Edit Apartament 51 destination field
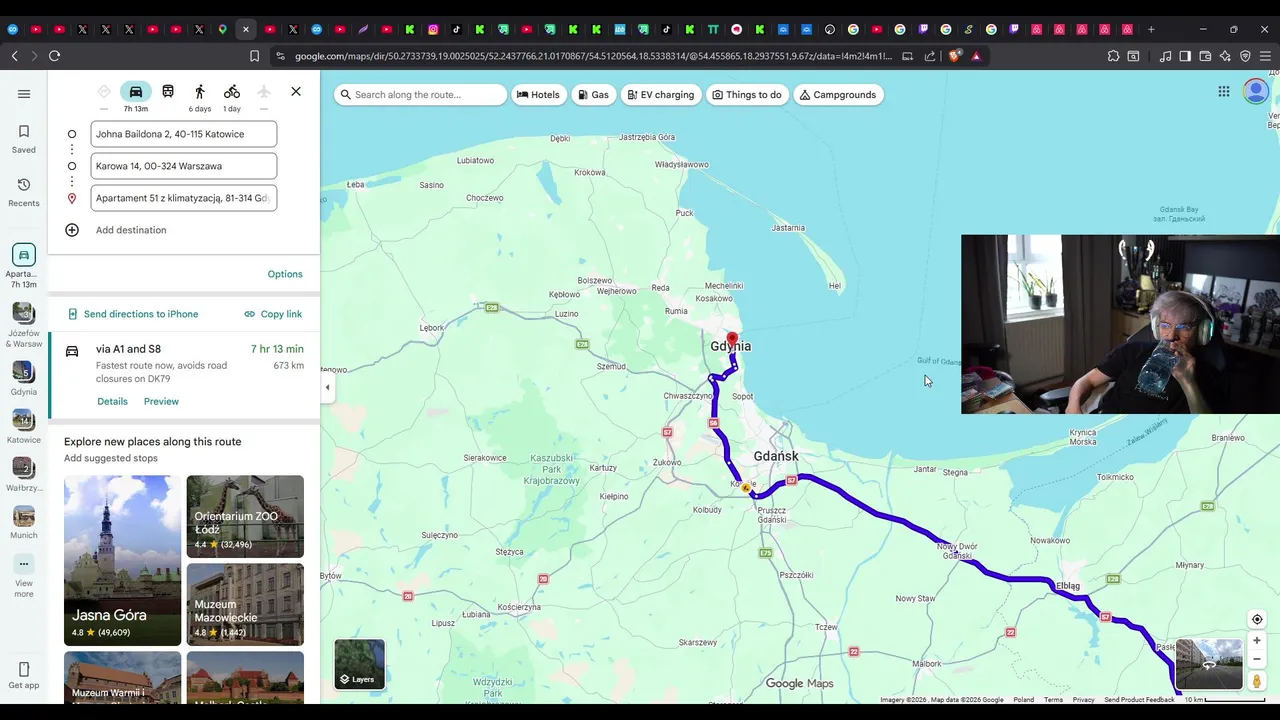 [x=184, y=198]
